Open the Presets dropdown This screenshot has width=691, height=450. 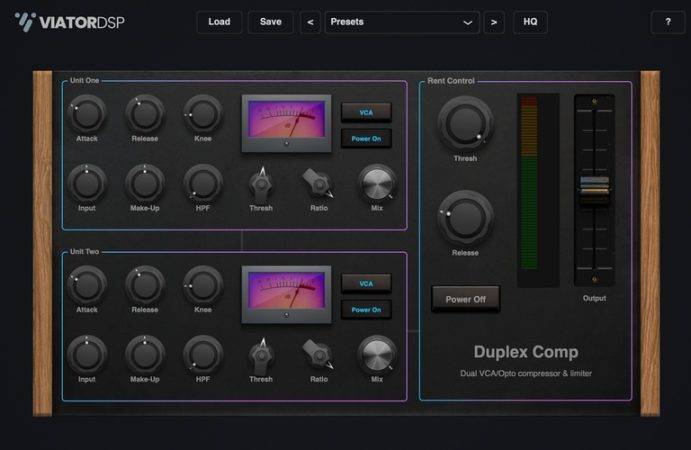[402, 22]
